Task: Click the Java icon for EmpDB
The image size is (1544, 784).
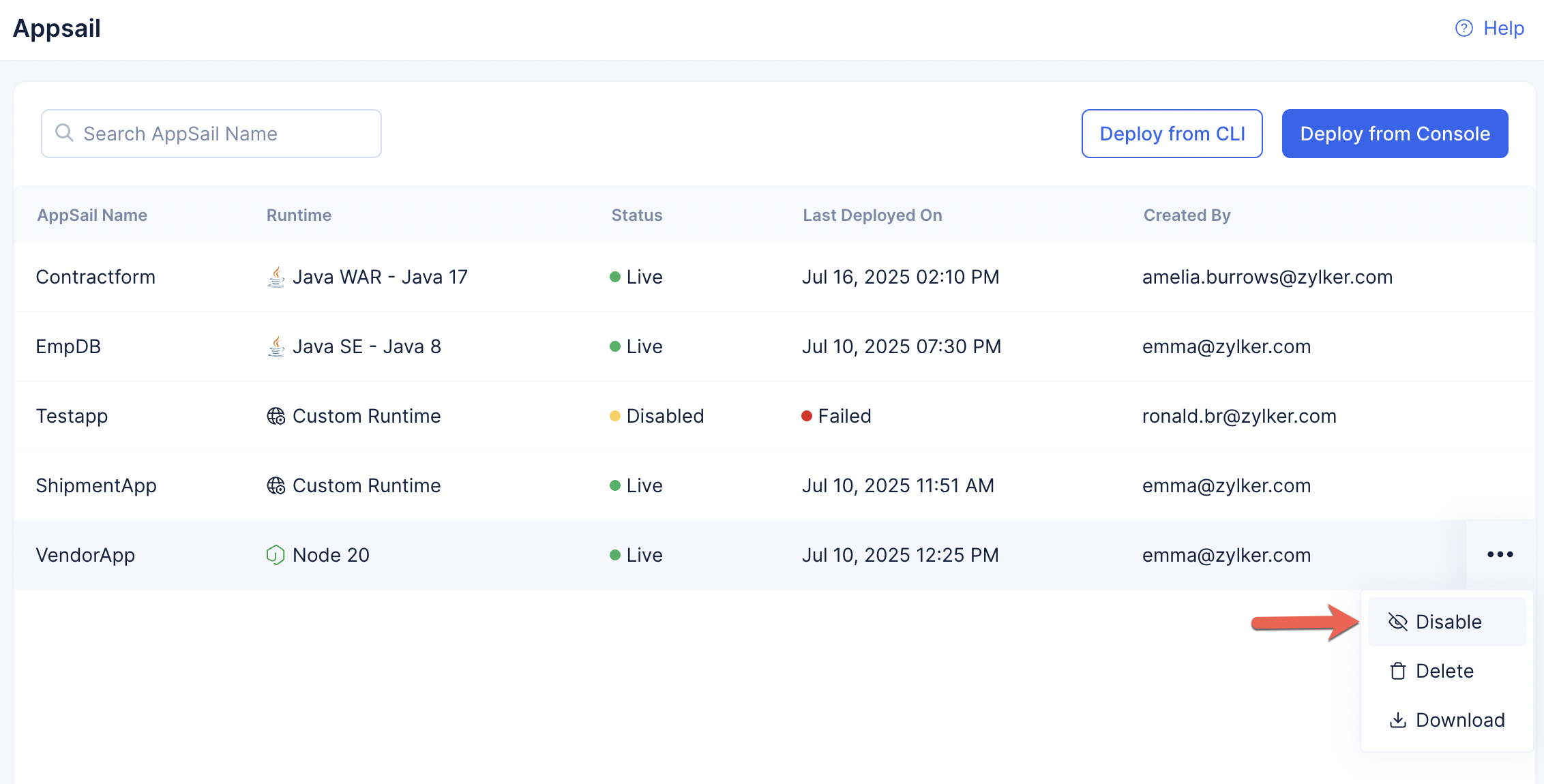Action: pyautogui.click(x=276, y=347)
